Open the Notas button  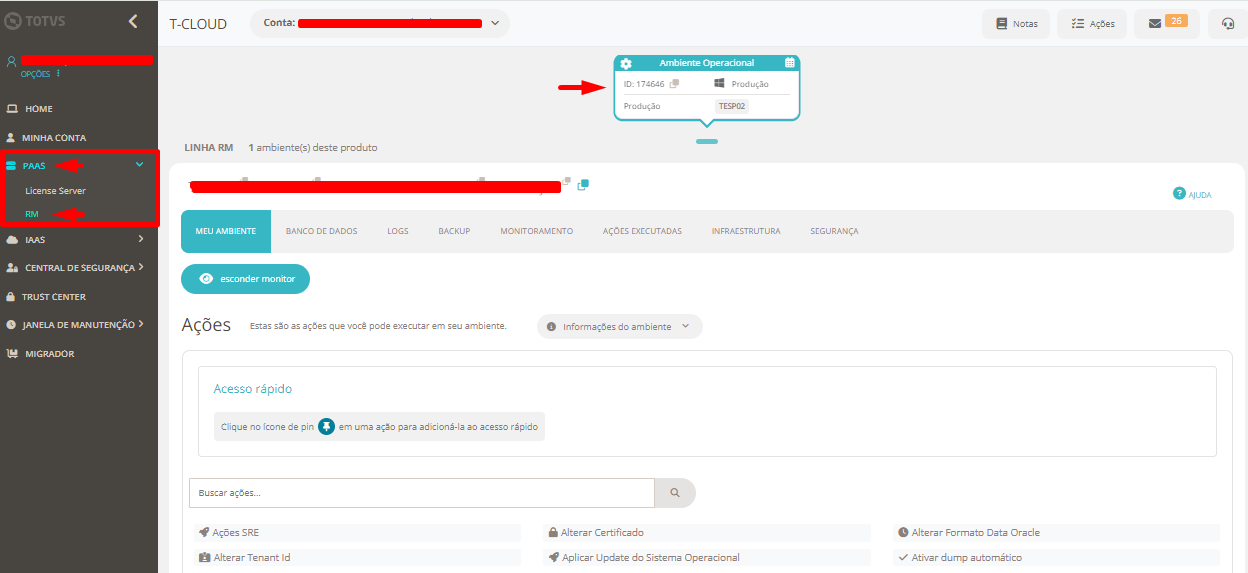point(1016,23)
